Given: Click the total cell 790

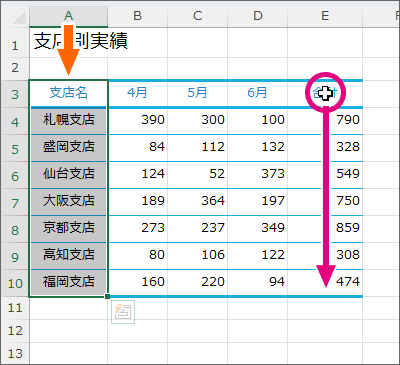Looking at the screenshot, I should (325, 121).
